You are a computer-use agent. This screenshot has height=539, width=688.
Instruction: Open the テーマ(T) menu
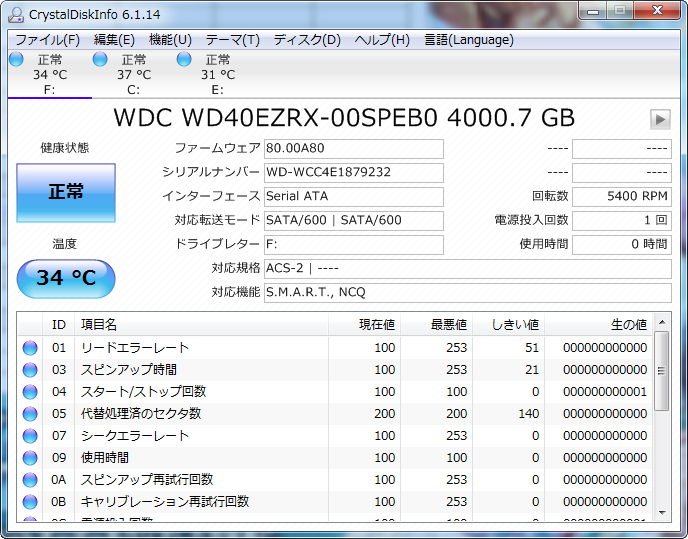(233, 40)
